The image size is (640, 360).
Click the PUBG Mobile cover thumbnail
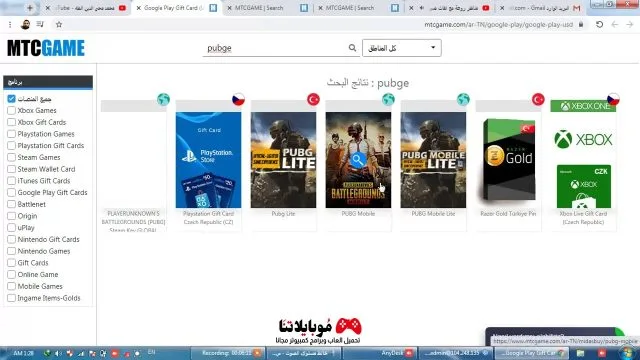(358, 160)
